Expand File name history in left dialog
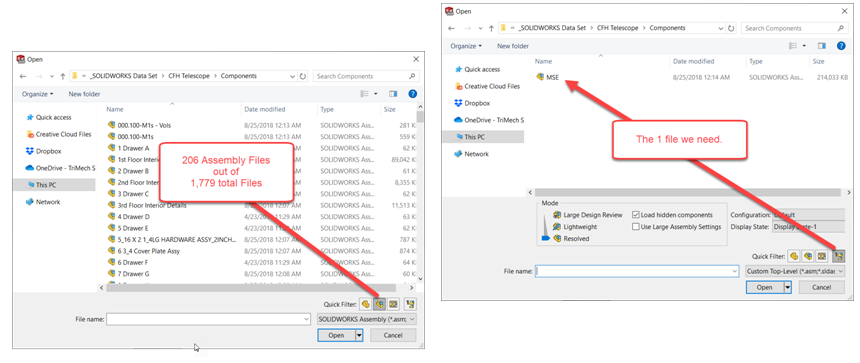Screen dimensions: 860x363 coord(306,319)
